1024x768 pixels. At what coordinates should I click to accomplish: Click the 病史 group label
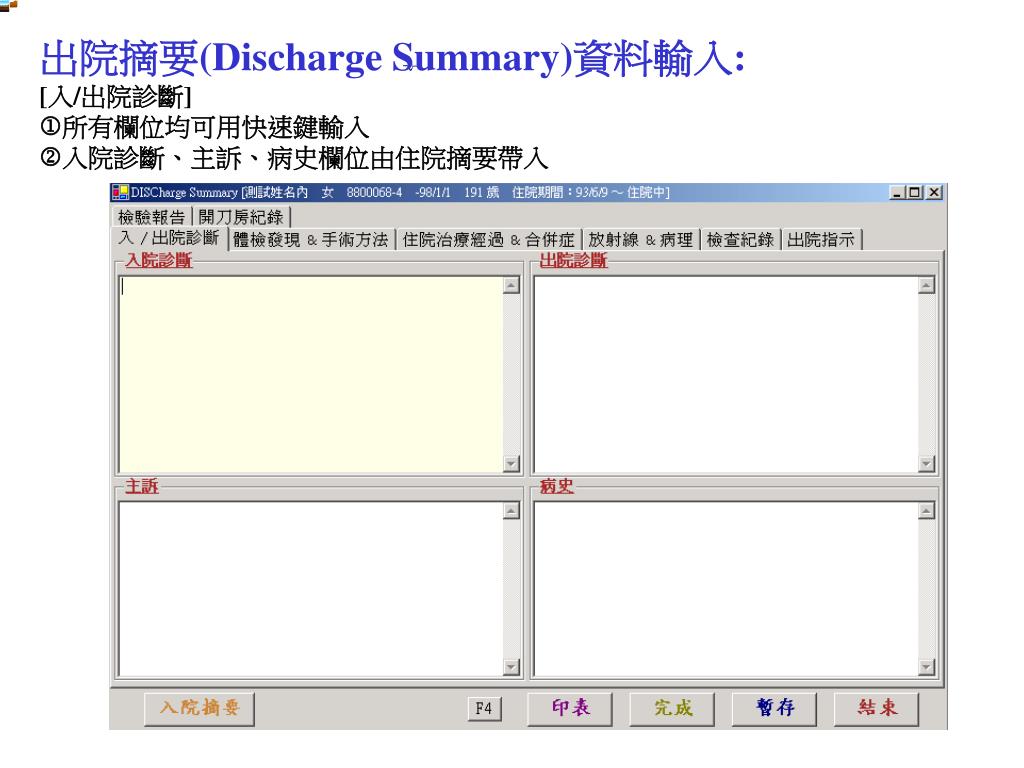coord(556,487)
